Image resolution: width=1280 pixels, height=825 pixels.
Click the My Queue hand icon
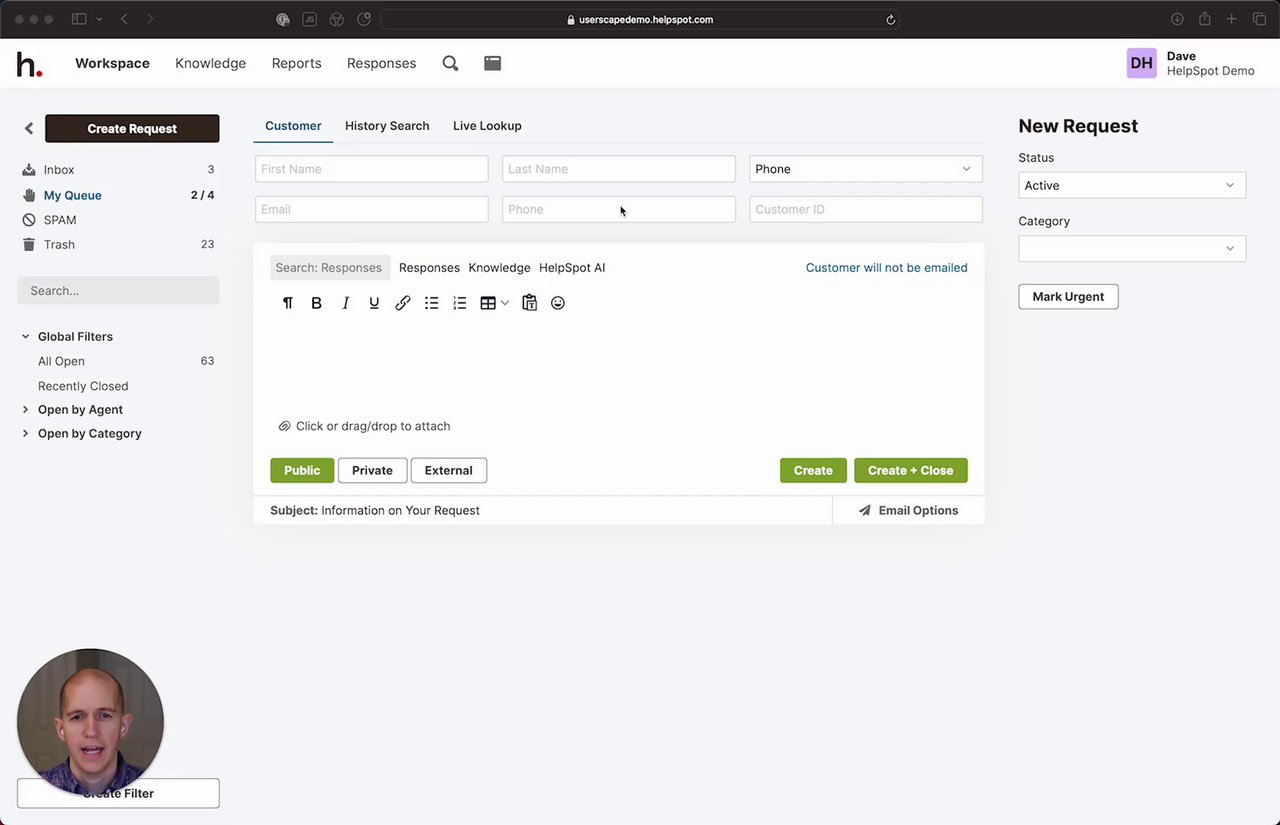click(x=29, y=195)
